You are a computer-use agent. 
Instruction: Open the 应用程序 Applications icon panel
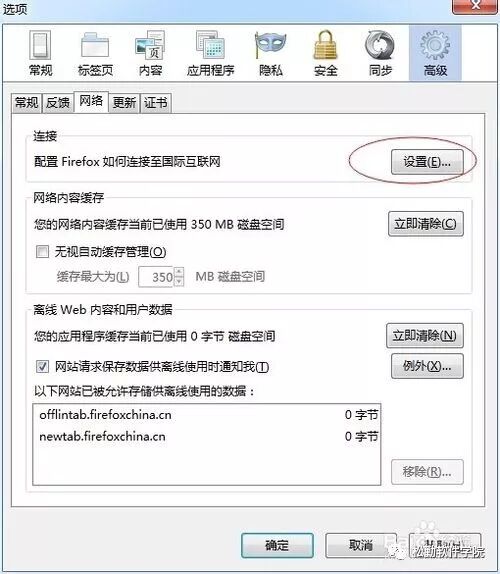click(x=210, y=53)
